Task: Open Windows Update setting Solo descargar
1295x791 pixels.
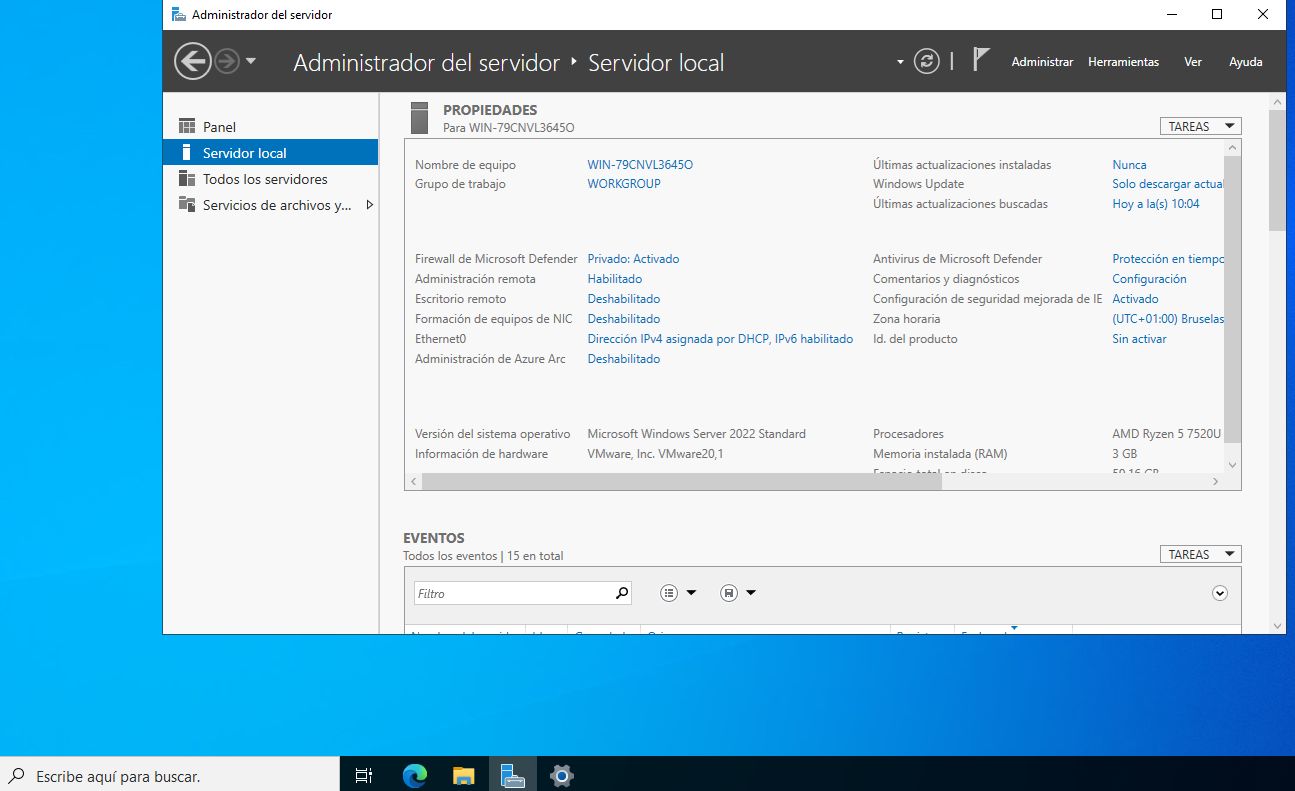Action: tap(1168, 184)
